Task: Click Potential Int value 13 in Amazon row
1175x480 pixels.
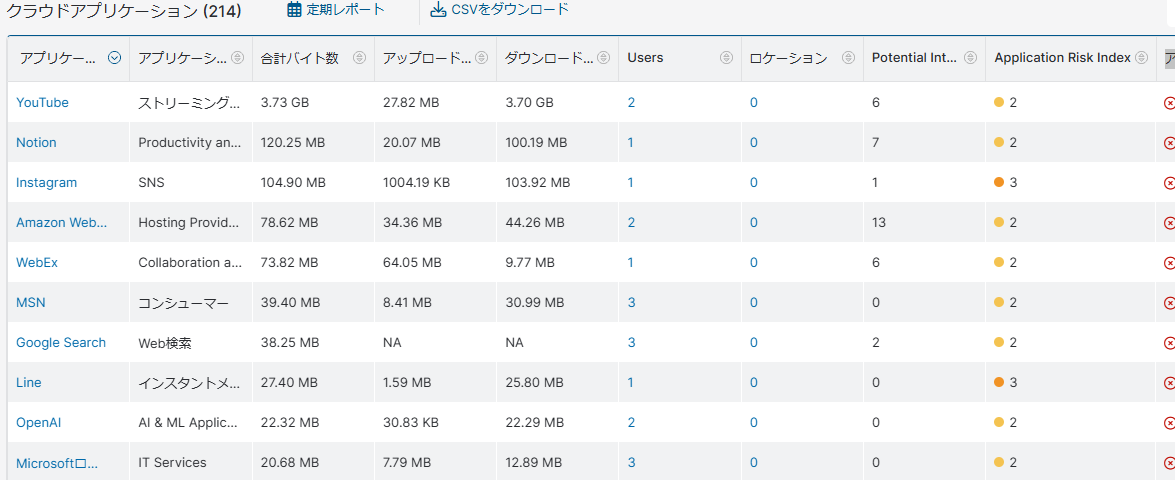Action: tap(879, 222)
